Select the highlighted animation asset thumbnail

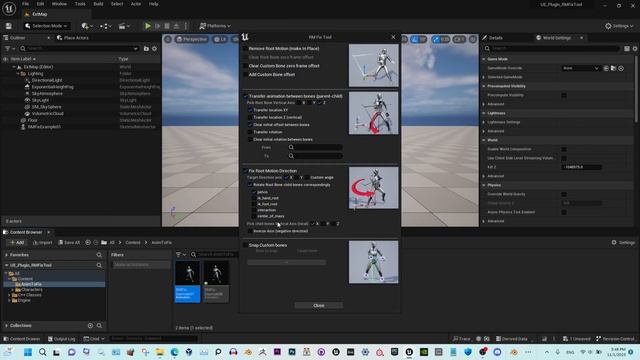188,282
